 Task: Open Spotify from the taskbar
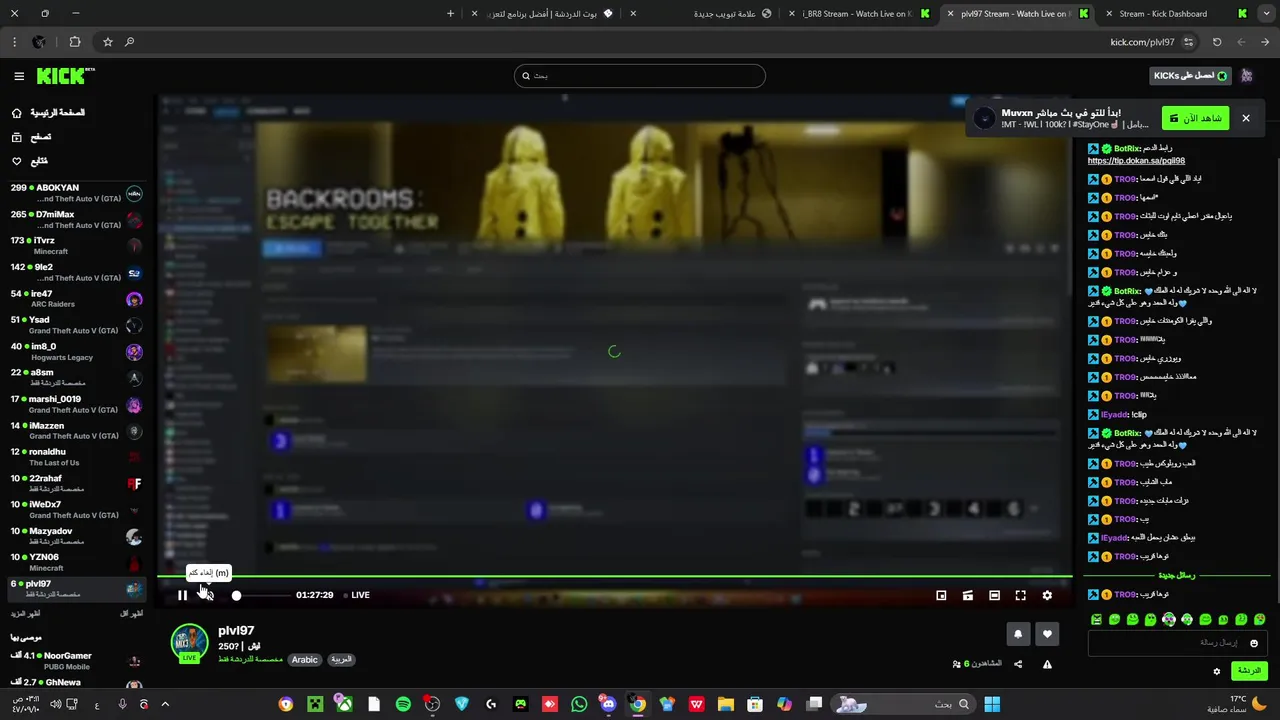point(403,704)
